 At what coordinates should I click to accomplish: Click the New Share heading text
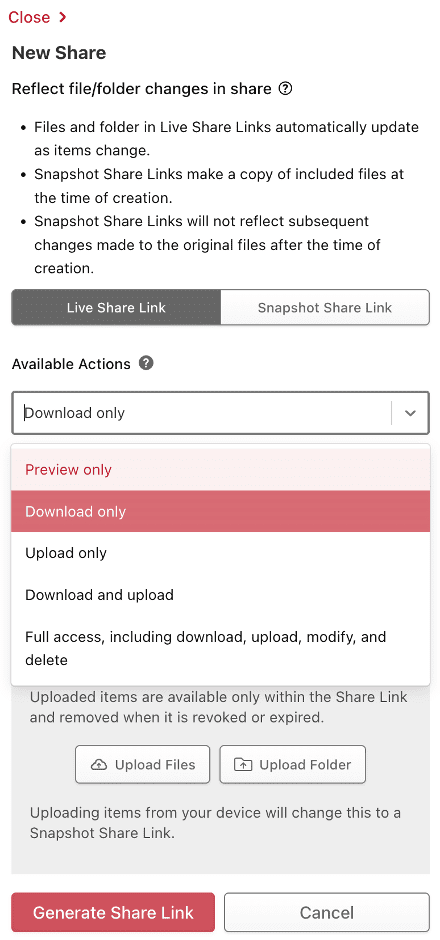pos(59,53)
